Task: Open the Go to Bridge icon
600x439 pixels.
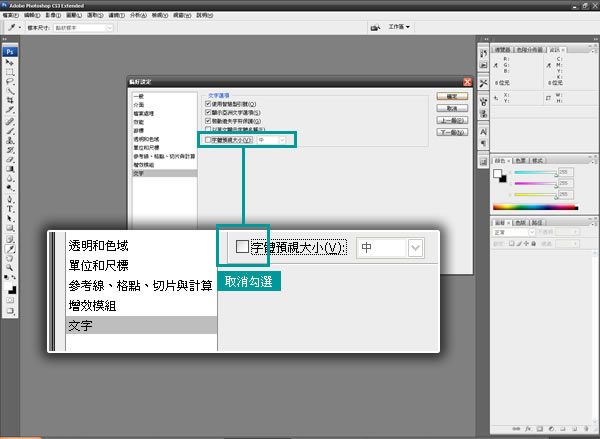Action: 375,27
